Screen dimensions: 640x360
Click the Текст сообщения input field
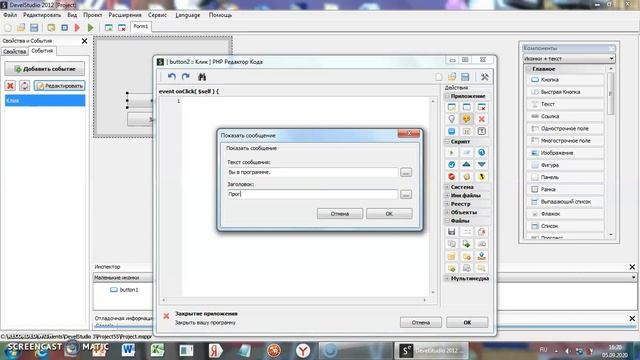pyautogui.click(x=312, y=172)
